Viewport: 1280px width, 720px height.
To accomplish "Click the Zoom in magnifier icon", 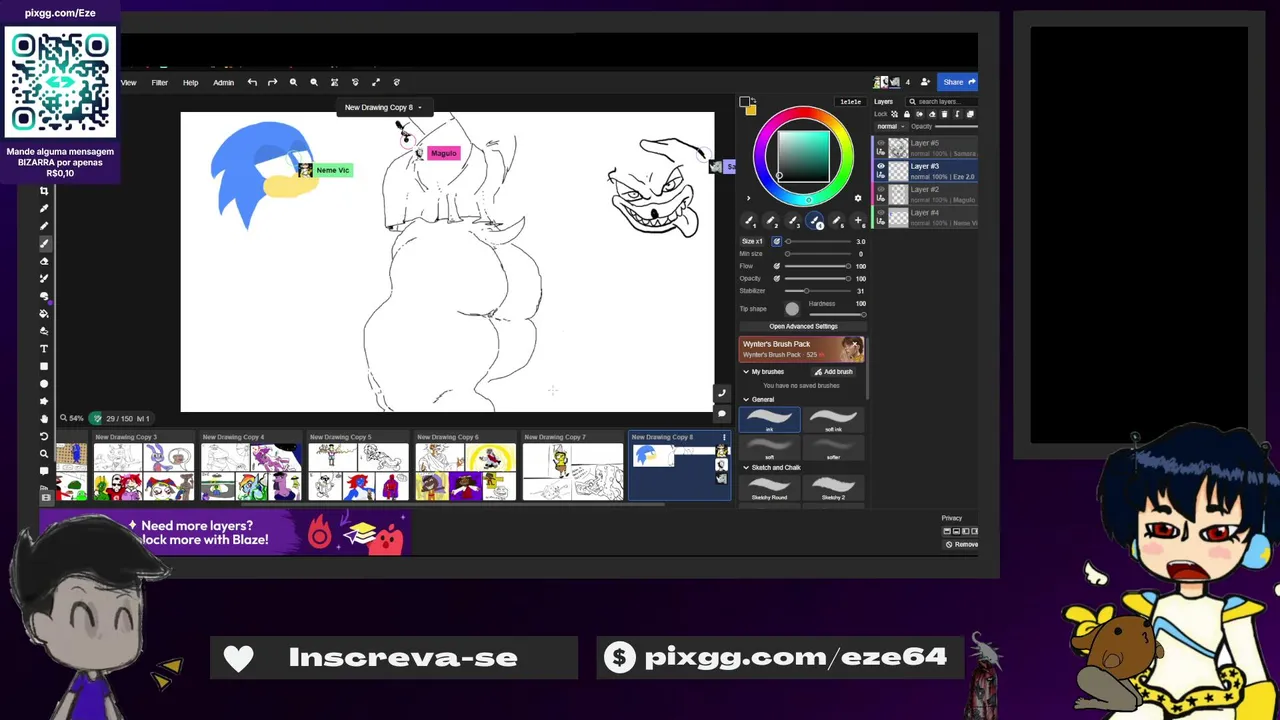I will 293,82.
